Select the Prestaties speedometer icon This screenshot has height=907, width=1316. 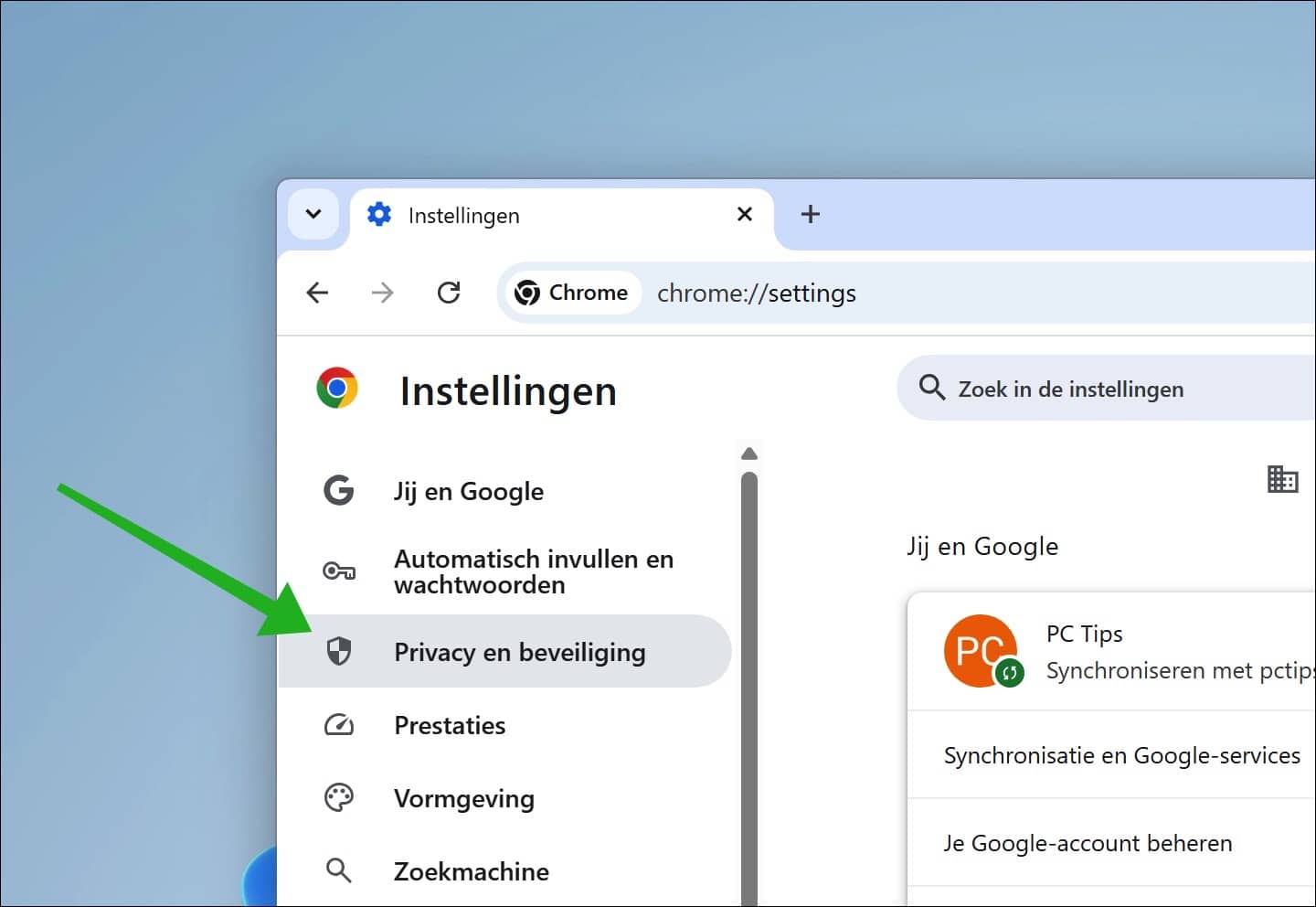339,724
